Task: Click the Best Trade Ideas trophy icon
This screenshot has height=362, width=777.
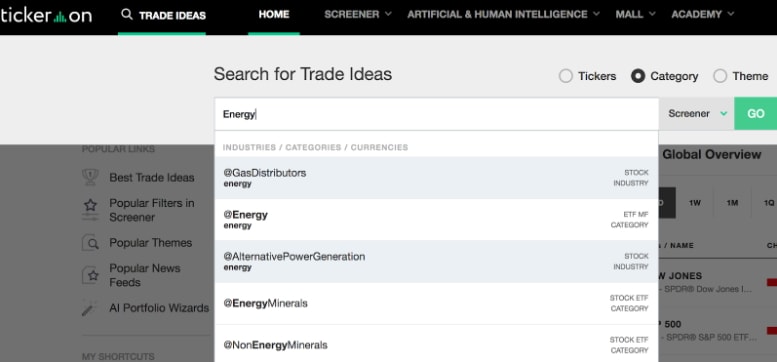Action: 90,177
